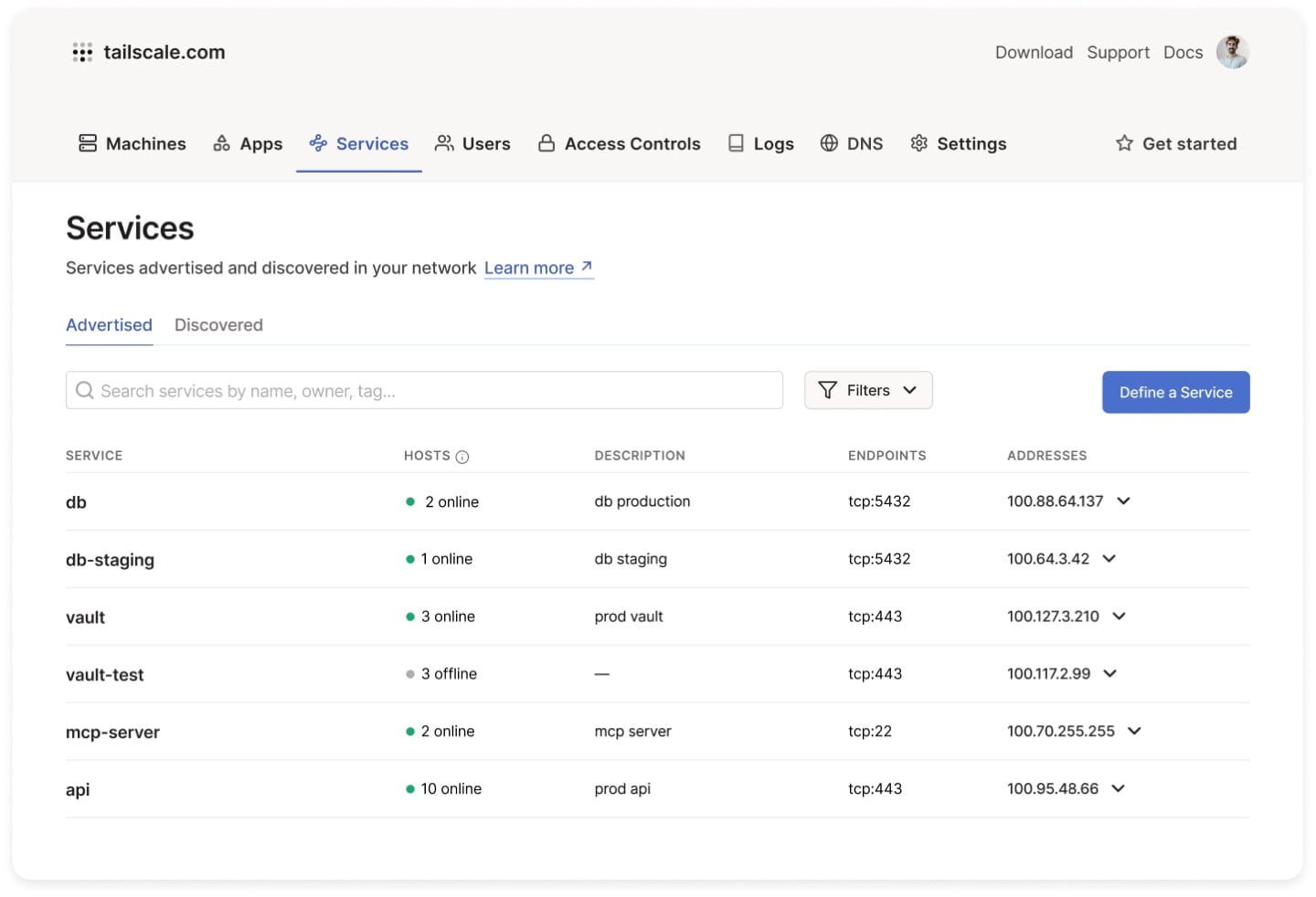Click the db production description
The height and width of the screenshot is (897, 1316).
642,501
